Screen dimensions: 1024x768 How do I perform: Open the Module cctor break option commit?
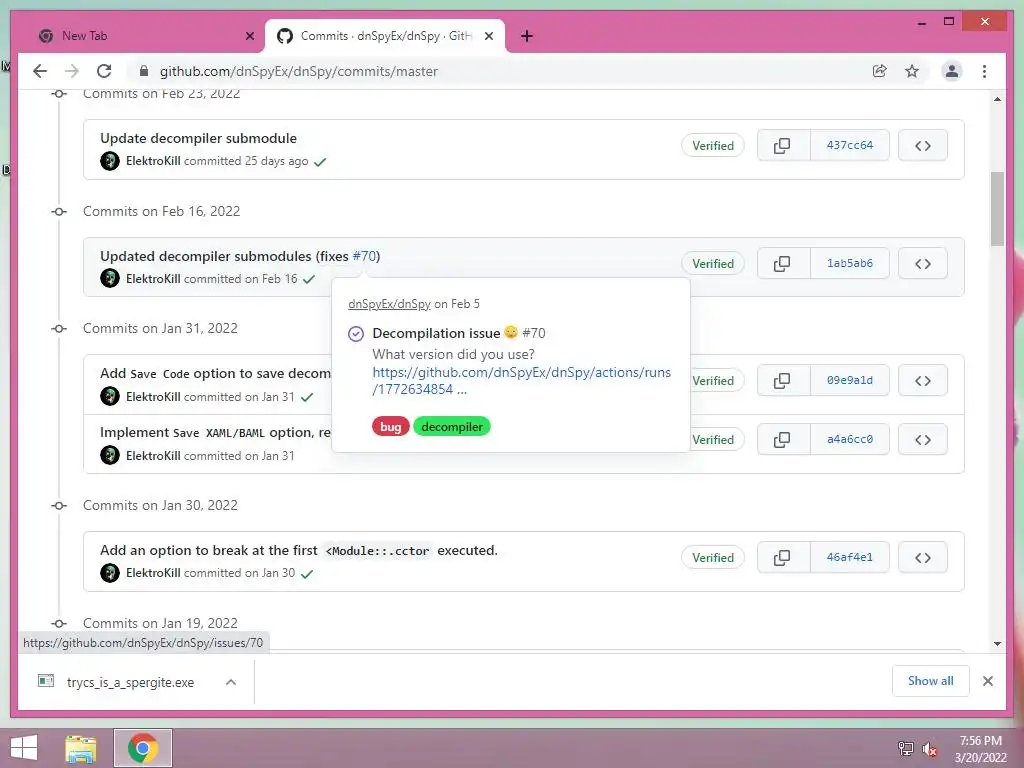[x=298, y=551]
